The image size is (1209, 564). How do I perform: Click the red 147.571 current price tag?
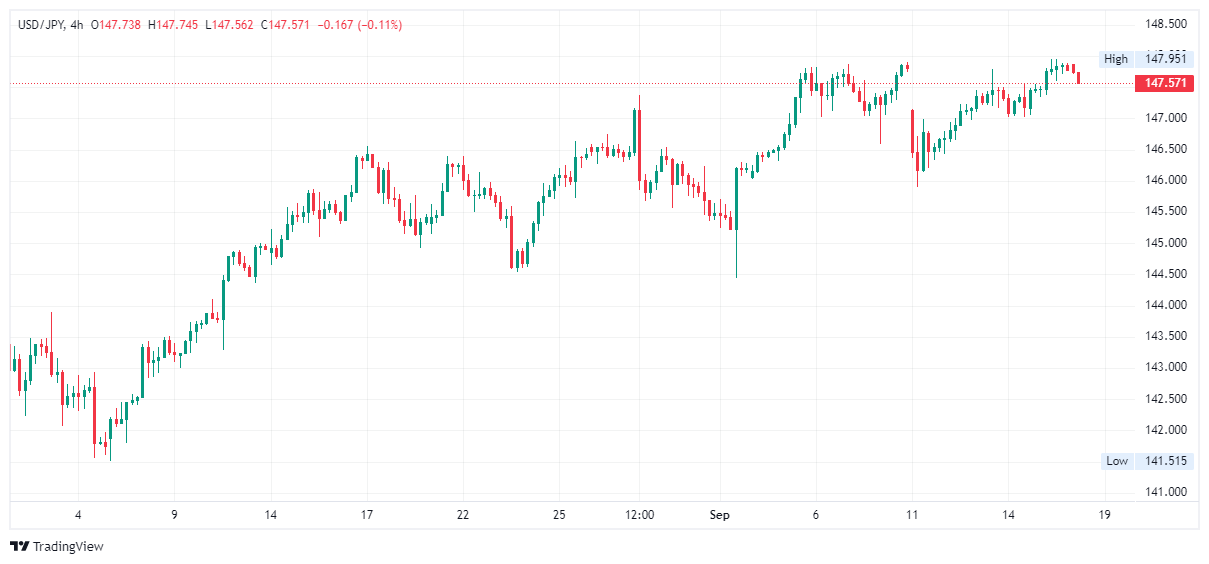tap(1165, 83)
